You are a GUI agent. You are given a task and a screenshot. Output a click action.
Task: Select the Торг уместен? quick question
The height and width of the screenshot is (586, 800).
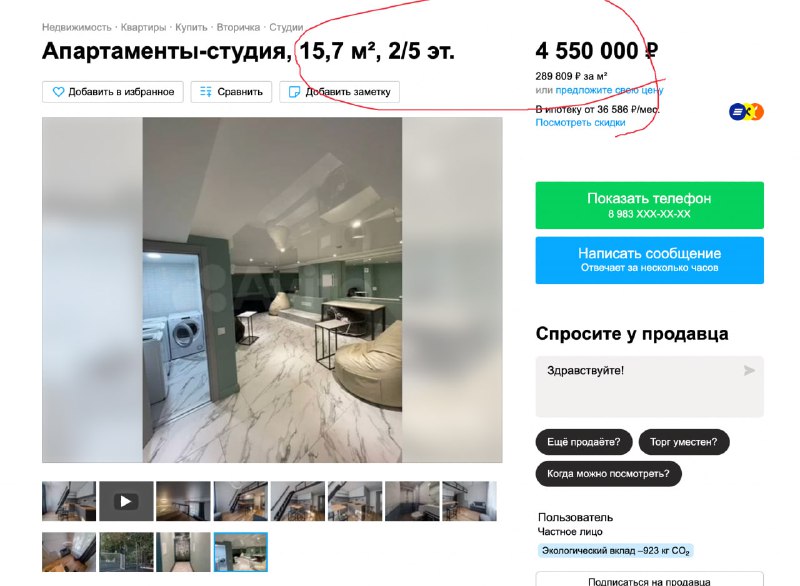tap(684, 442)
